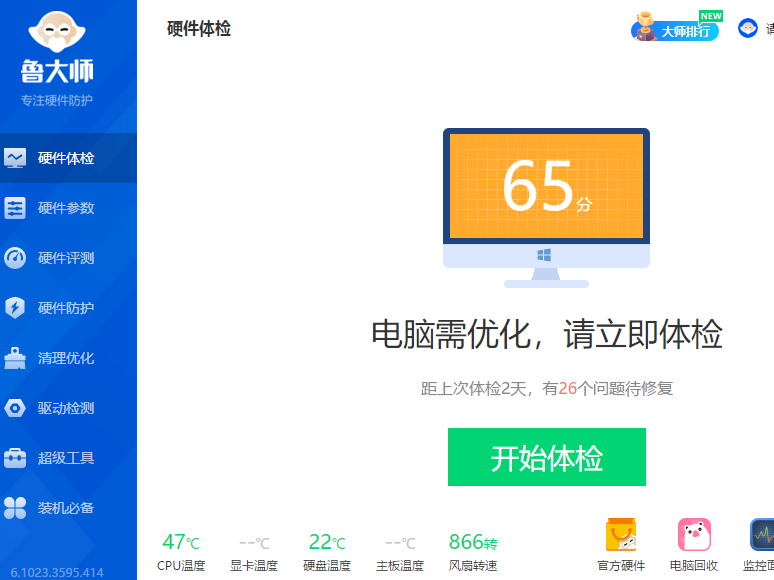Click version number 6.1023.3595.414
The height and width of the screenshot is (580, 774).
pyautogui.click(x=57, y=573)
